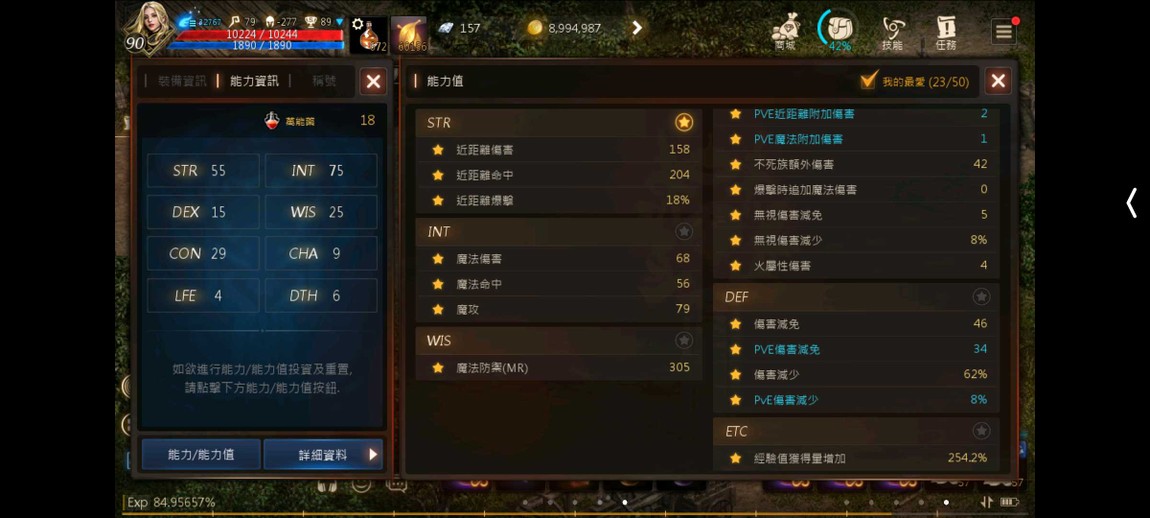Image resolution: width=1150 pixels, height=518 pixels.
Task: Open the inventory bag showing 42%
Action: coord(839,30)
